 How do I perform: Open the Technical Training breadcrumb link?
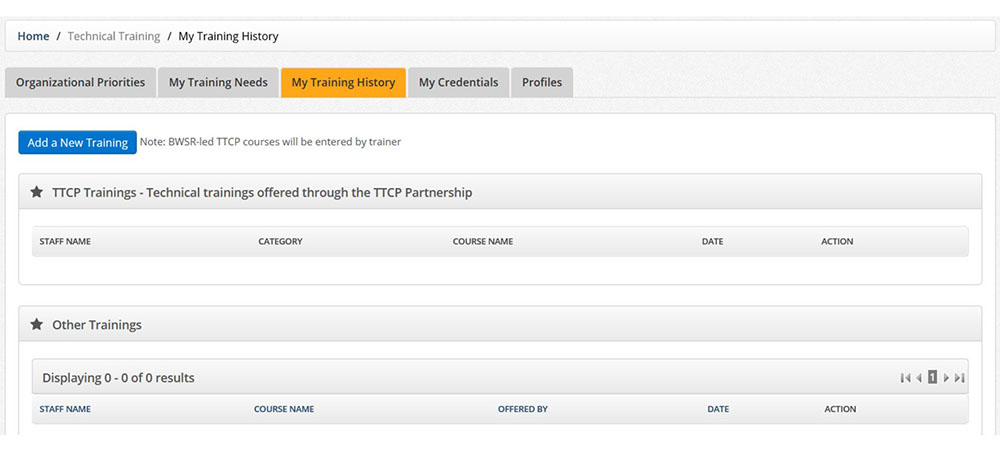point(114,36)
